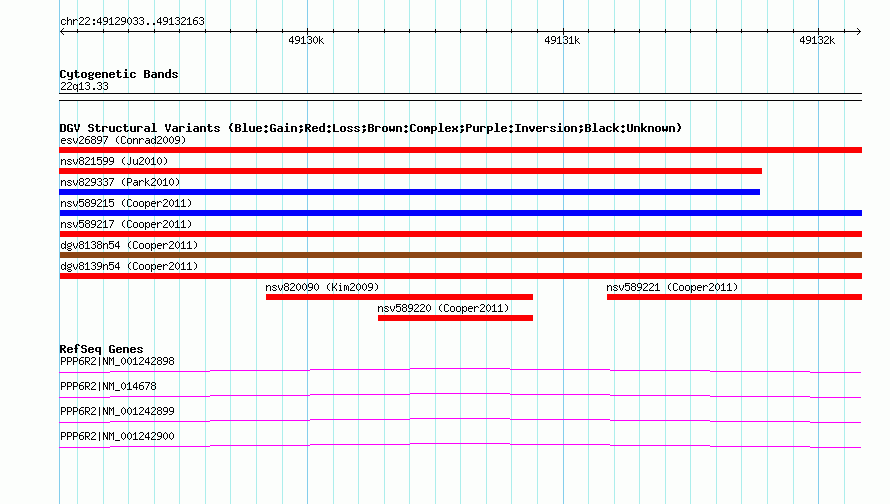Click the blue nsv589215 gain bar
890x504 pixels.
click(460, 213)
